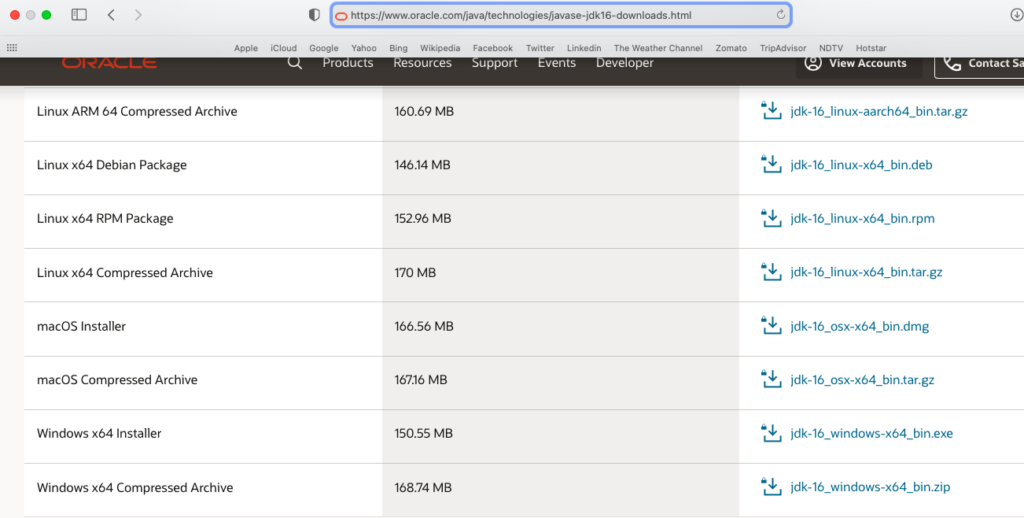The height and width of the screenshot is (518, 1024).
Task: Download jdk-16_linux-aarch64_bin.tar.gz link
Action: click(x=878, y=111)
